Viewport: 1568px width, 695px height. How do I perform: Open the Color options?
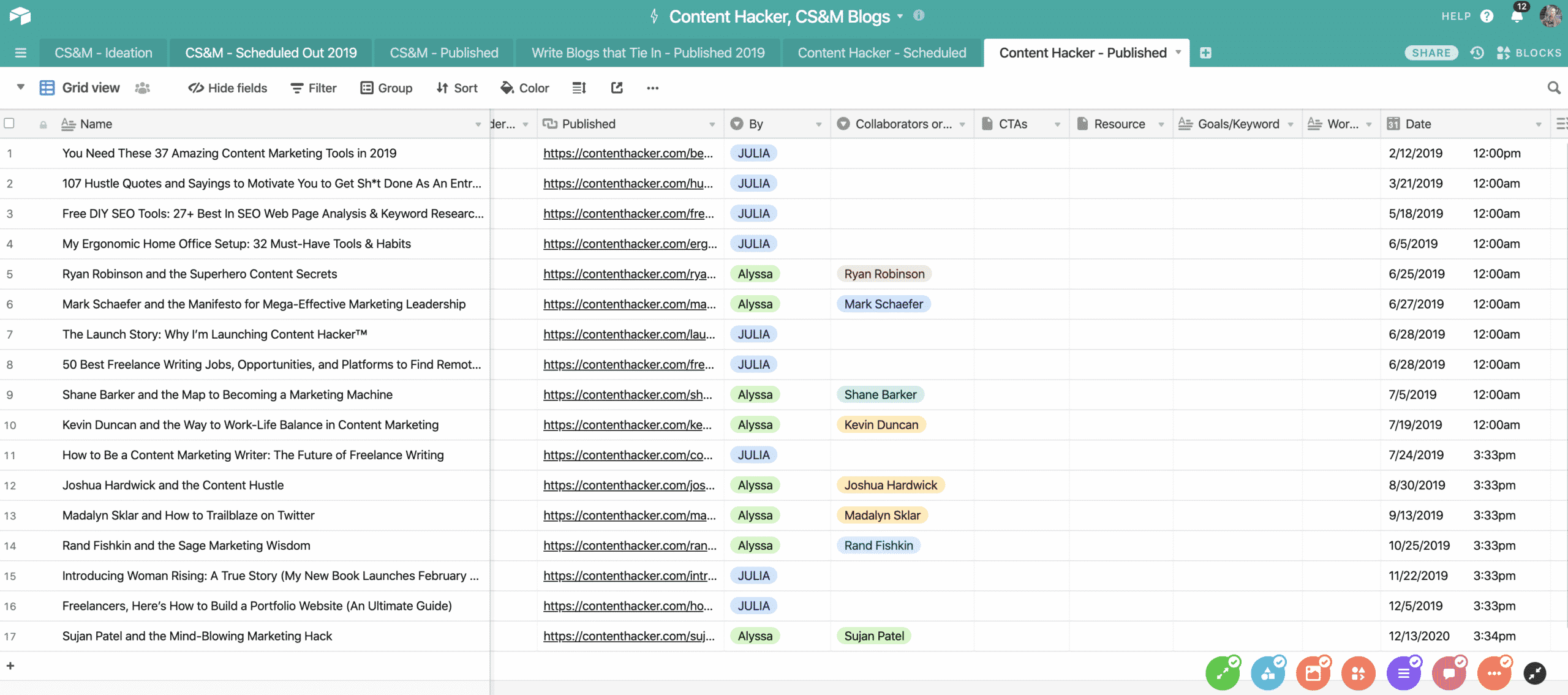pyautogui.click(x=525, y=88)
